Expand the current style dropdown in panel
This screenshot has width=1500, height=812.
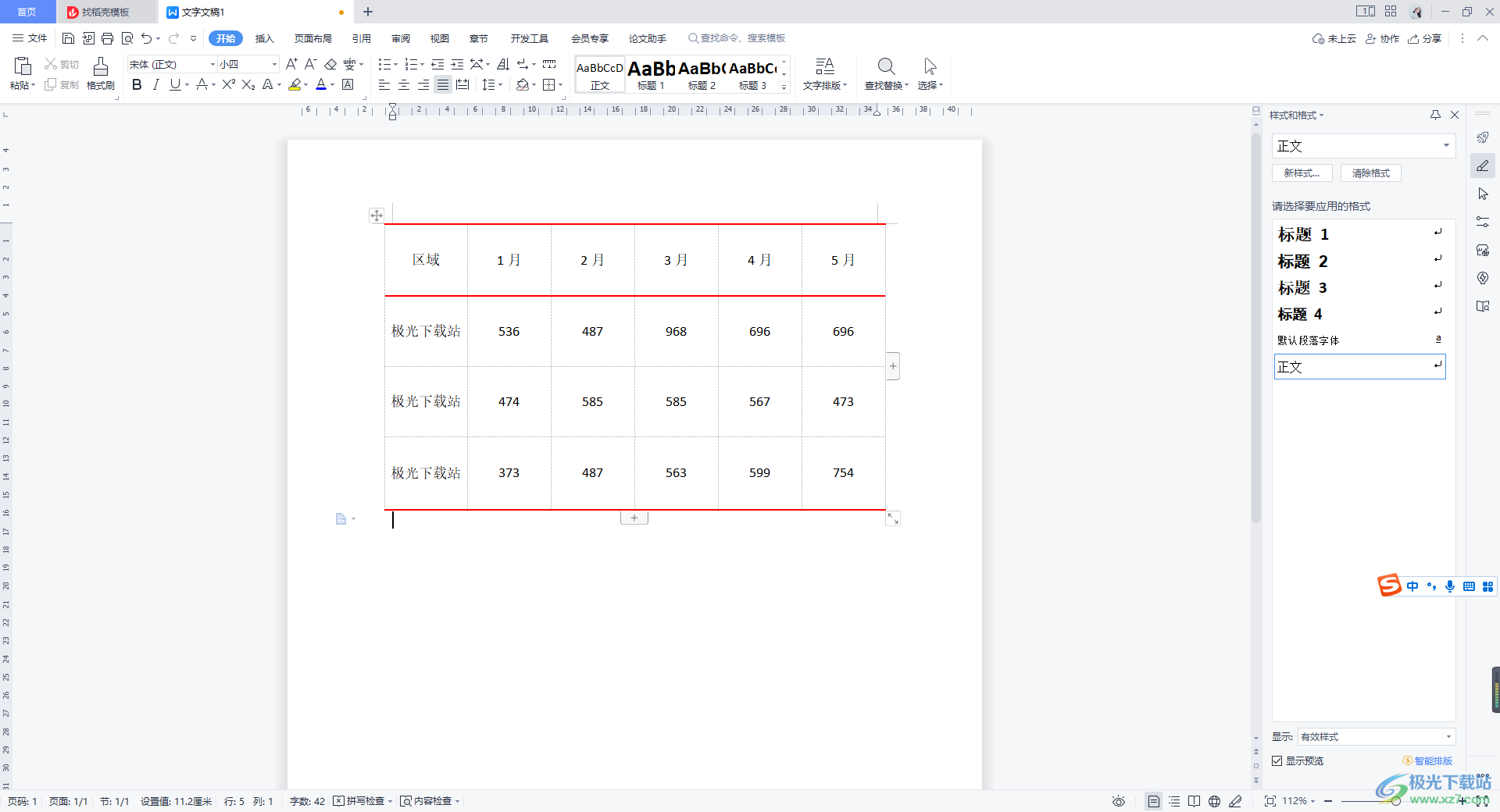[x=1446, y=146]
